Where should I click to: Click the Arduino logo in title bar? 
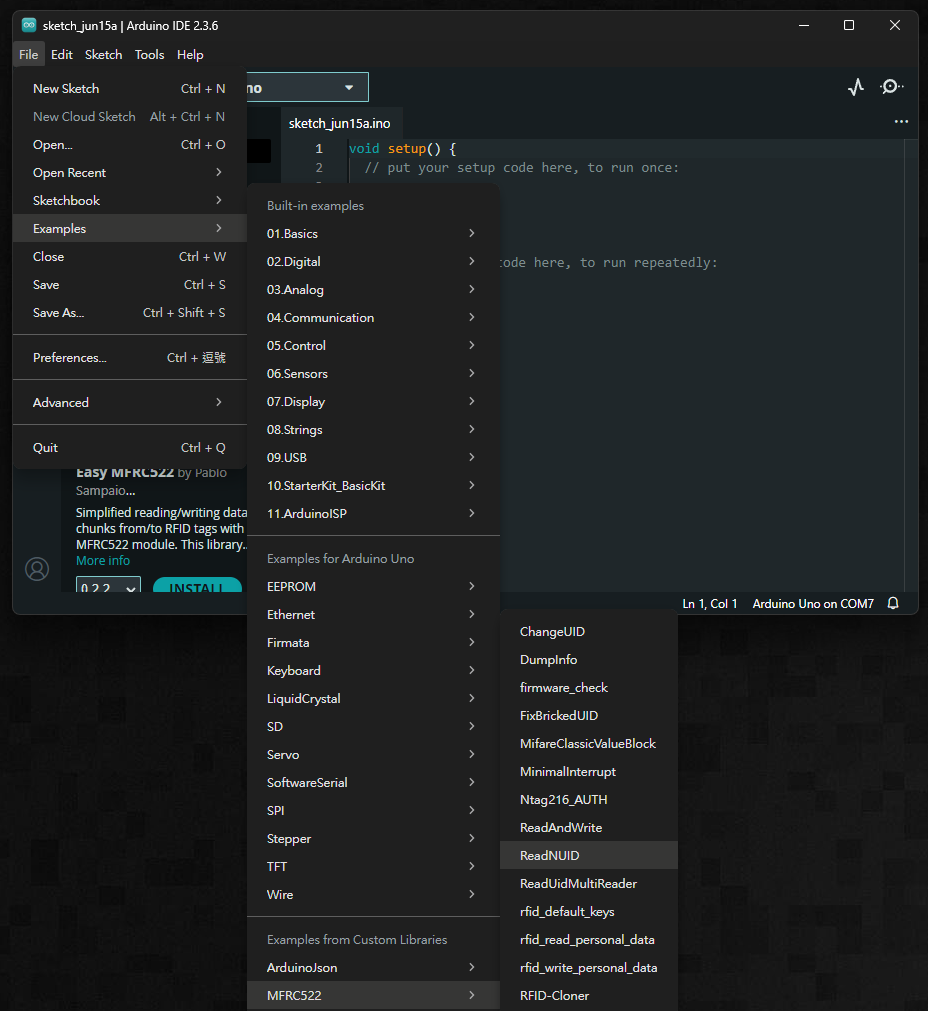click(x=29, y=25)
